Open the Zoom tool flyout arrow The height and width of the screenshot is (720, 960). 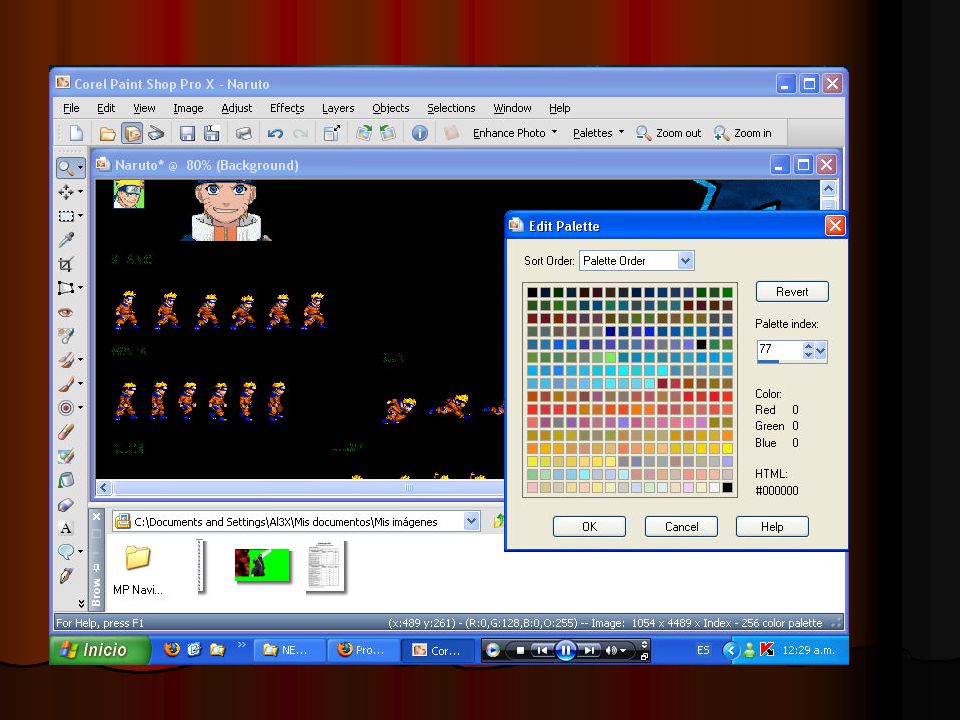pos(80,167)
